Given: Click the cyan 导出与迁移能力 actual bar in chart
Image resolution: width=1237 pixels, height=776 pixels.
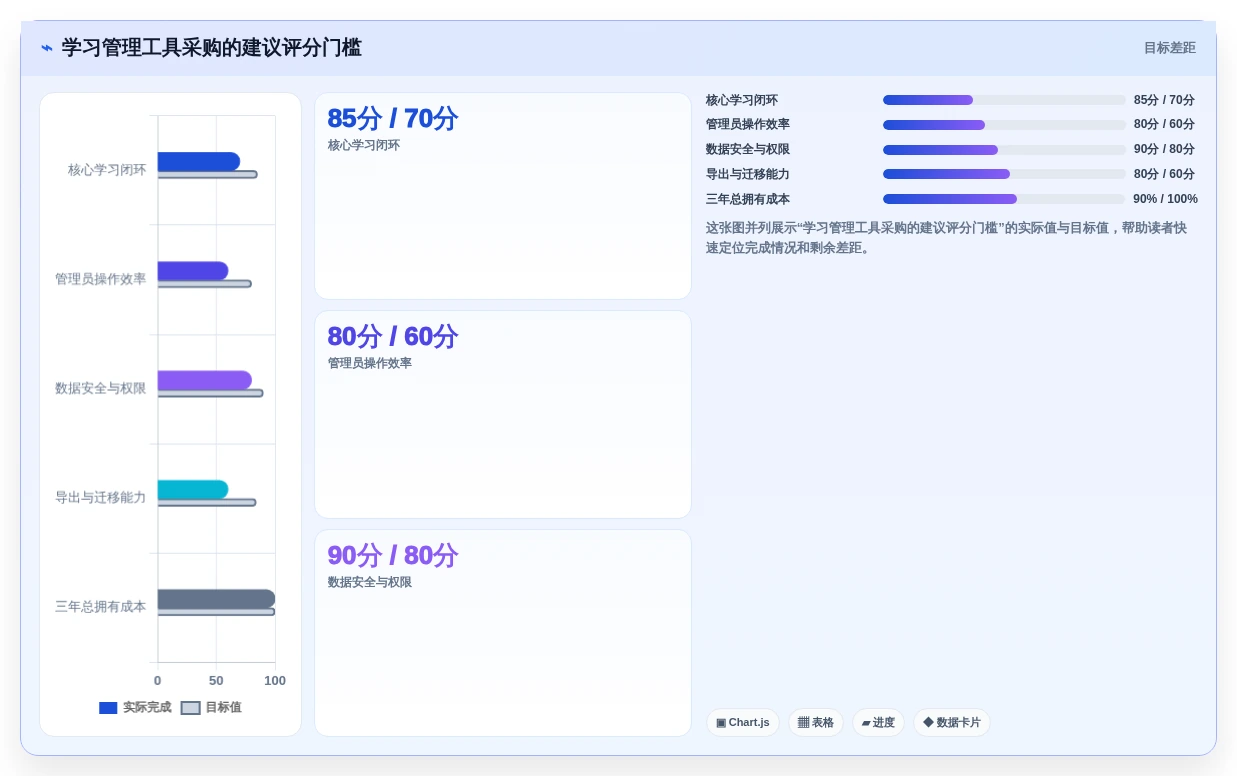Looking at the screenshot, I should pos(192,489).
